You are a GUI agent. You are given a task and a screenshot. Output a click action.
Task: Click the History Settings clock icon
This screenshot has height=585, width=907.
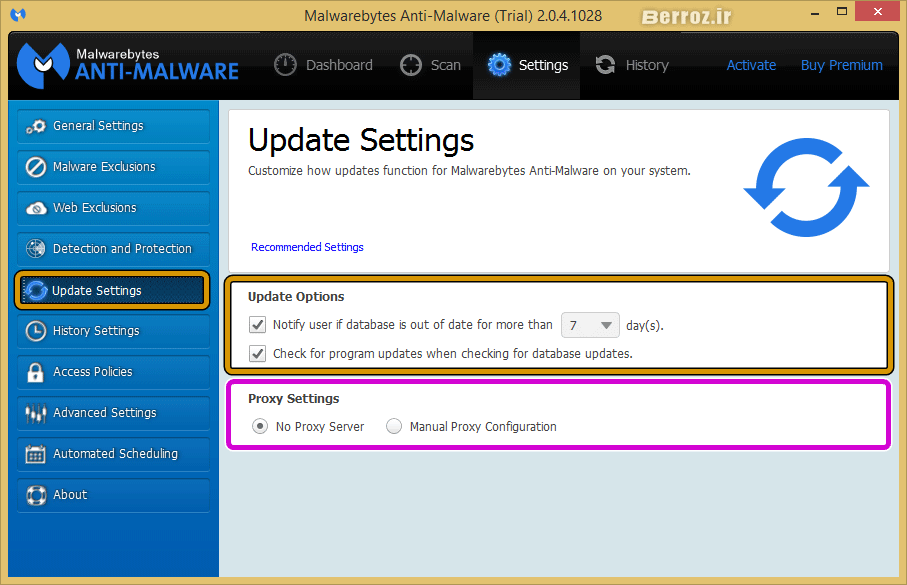[36, 331]
